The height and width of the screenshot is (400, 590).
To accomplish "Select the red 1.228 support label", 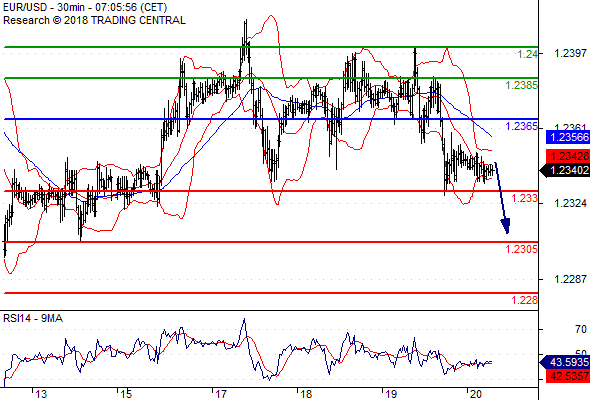I will click(x=525, y=300).
